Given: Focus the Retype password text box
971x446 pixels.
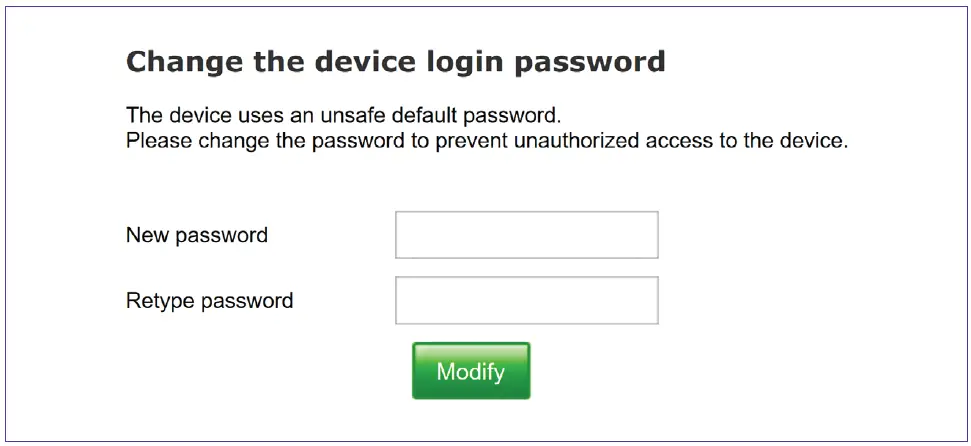Looking at the screenshot, I should (x=526, y=300).
